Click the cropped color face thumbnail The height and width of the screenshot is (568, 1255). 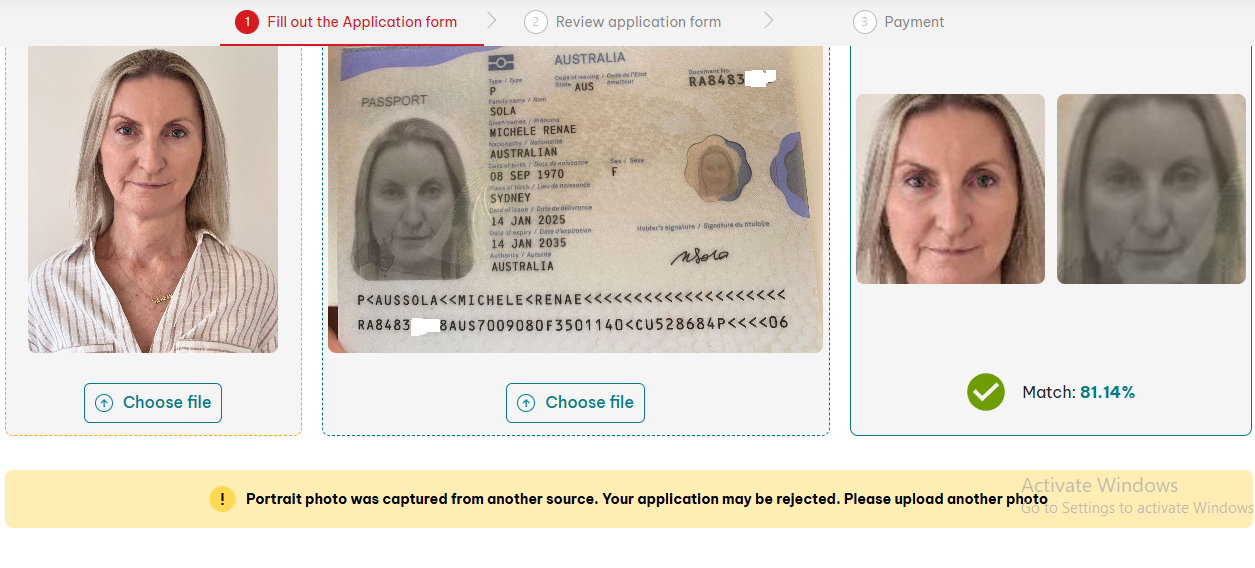950,189
